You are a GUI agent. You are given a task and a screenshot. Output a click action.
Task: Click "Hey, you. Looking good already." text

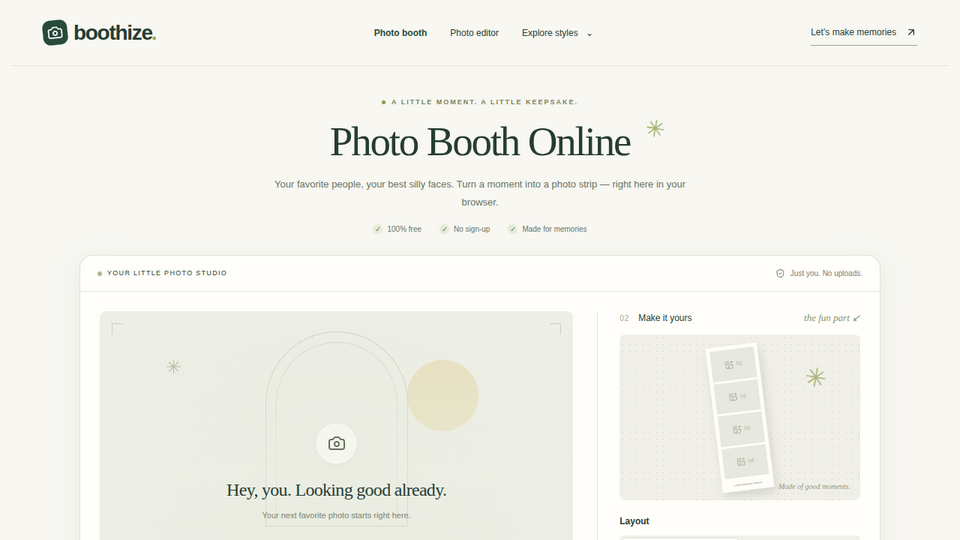pos(336,490)
